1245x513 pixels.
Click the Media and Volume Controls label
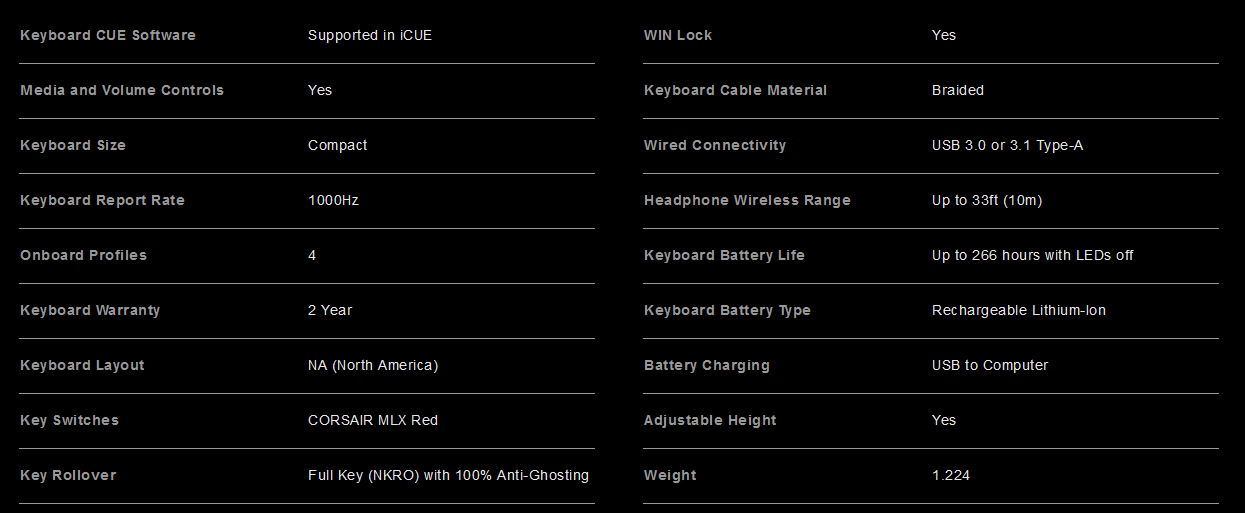(x=122, y=90)
